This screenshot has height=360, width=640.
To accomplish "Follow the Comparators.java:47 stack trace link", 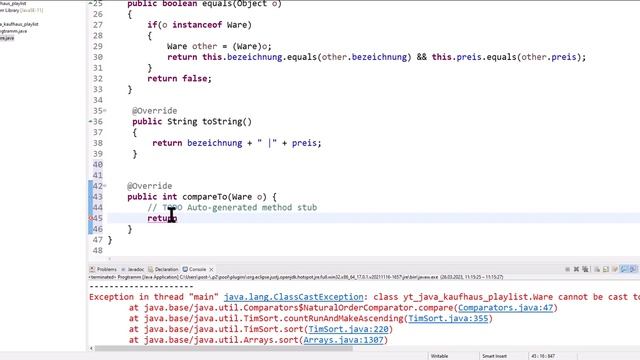I will coord(505,308).
